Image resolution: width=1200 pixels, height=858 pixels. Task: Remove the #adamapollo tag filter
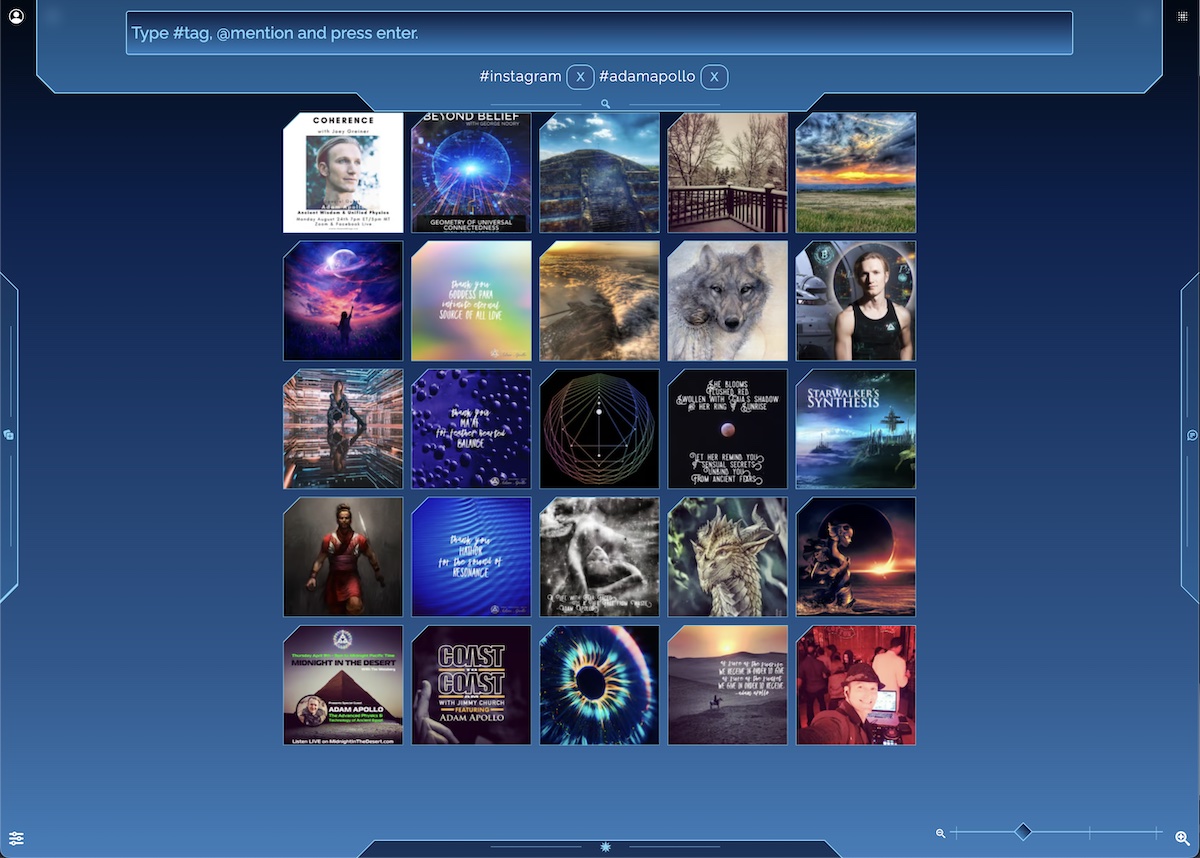(x=714, y=77)
